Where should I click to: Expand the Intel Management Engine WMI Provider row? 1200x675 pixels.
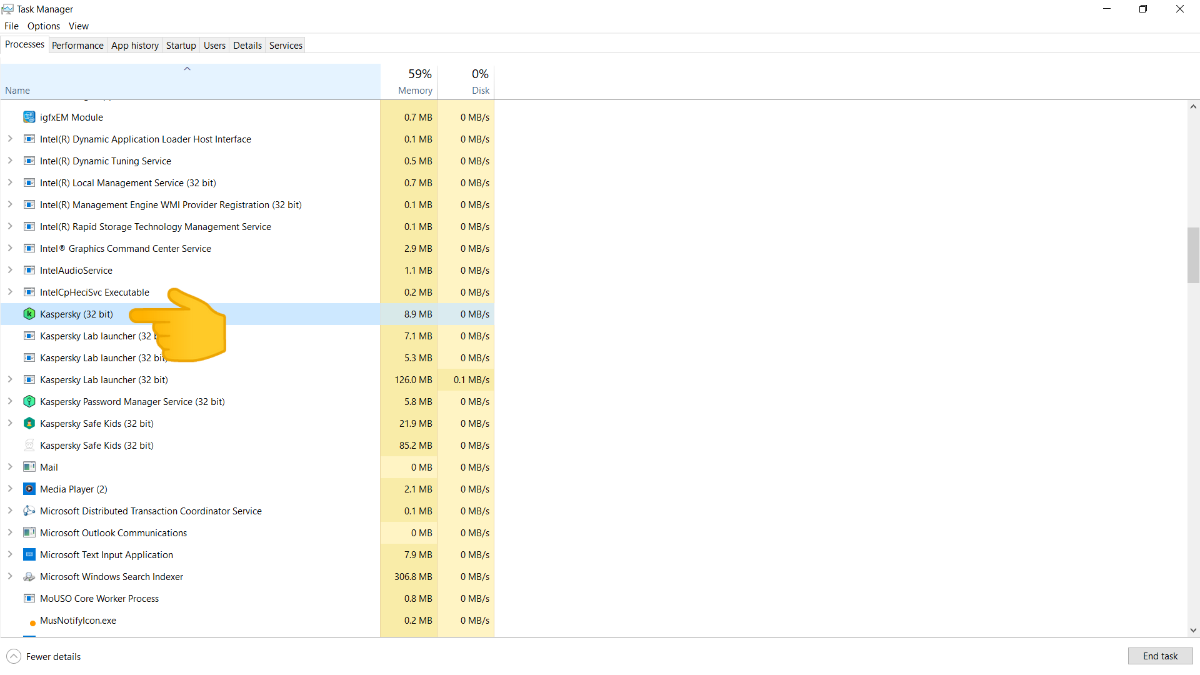[x=10, y=204]
